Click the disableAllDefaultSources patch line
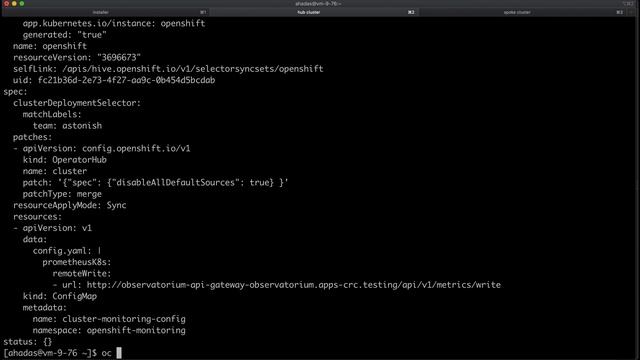640x360 pixels. (155, 182)
